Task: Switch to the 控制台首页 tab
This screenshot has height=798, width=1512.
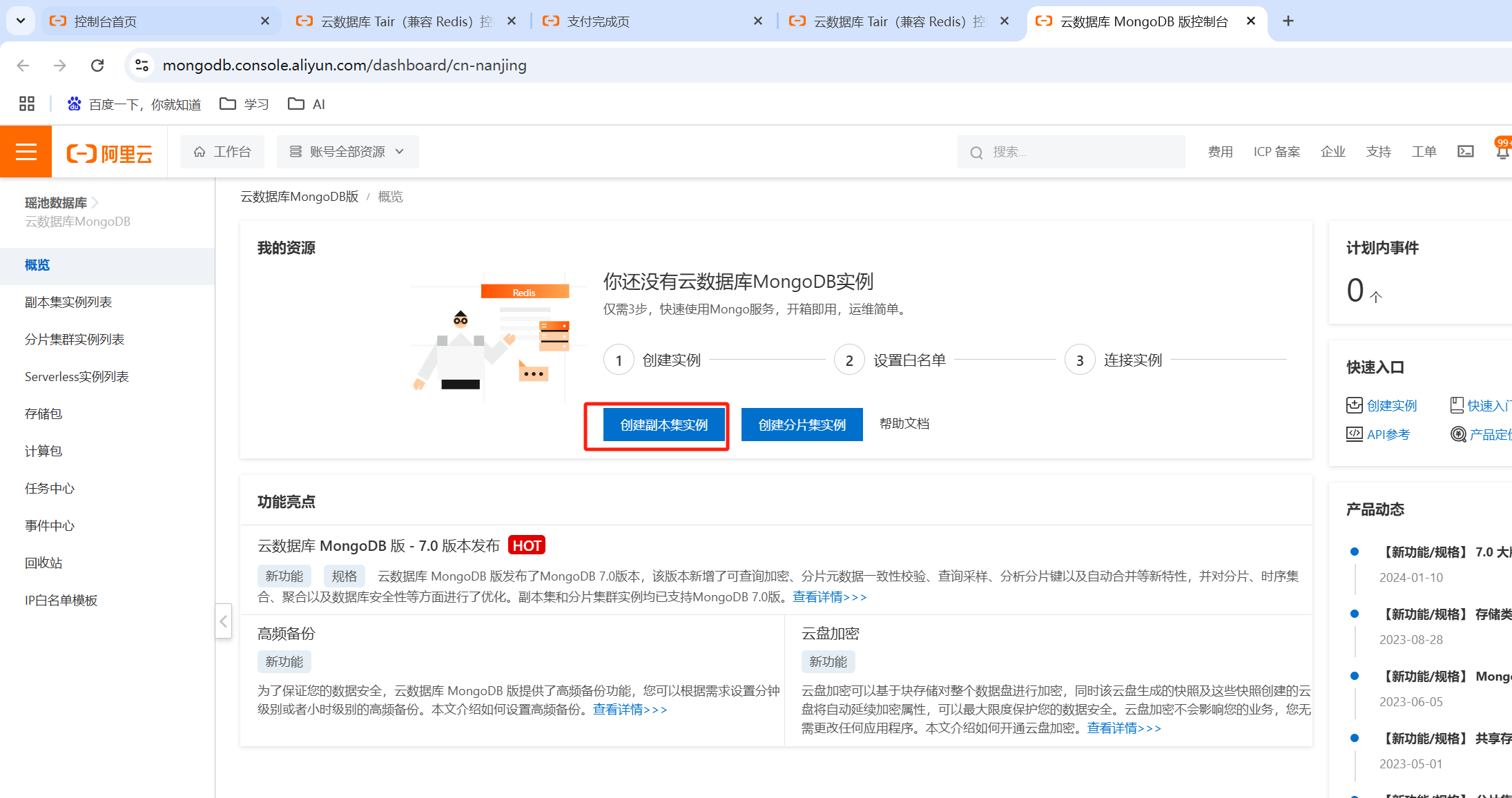Action: [160, 21]
